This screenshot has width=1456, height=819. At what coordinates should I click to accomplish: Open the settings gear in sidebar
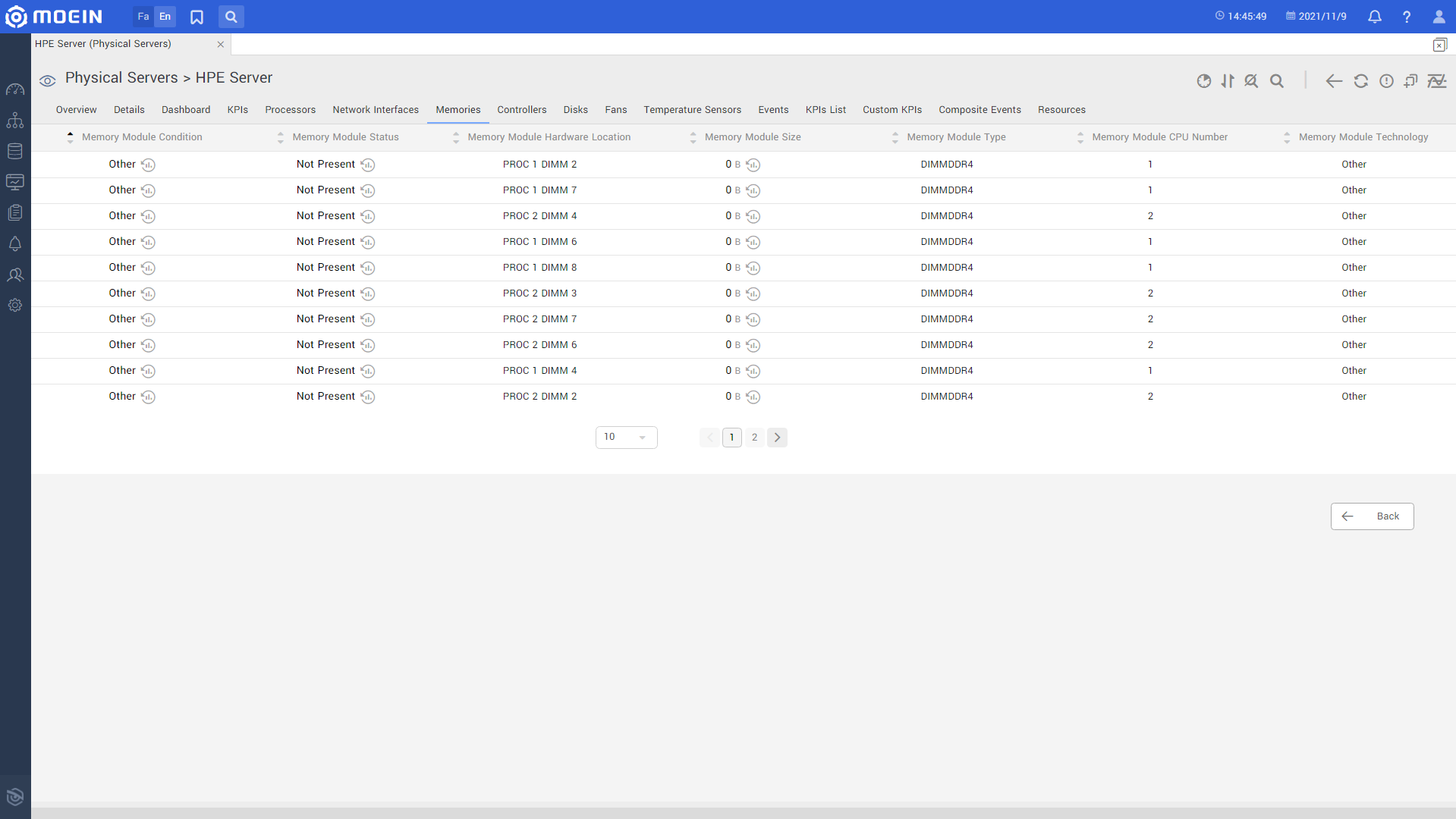click(15, 305)
